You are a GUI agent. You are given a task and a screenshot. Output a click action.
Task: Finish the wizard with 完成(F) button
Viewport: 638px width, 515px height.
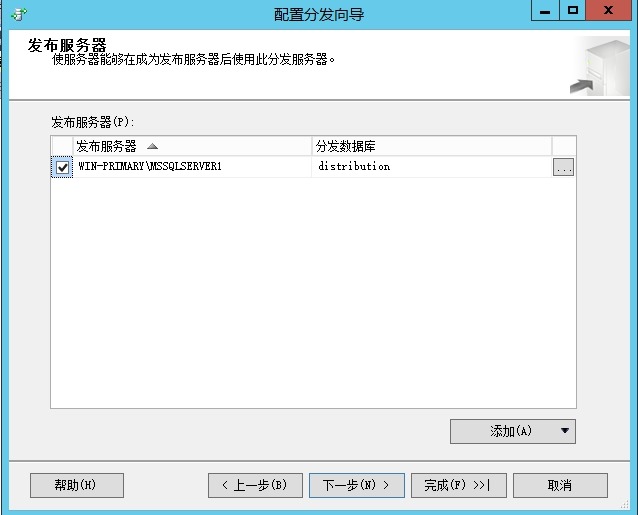(460, 485)
